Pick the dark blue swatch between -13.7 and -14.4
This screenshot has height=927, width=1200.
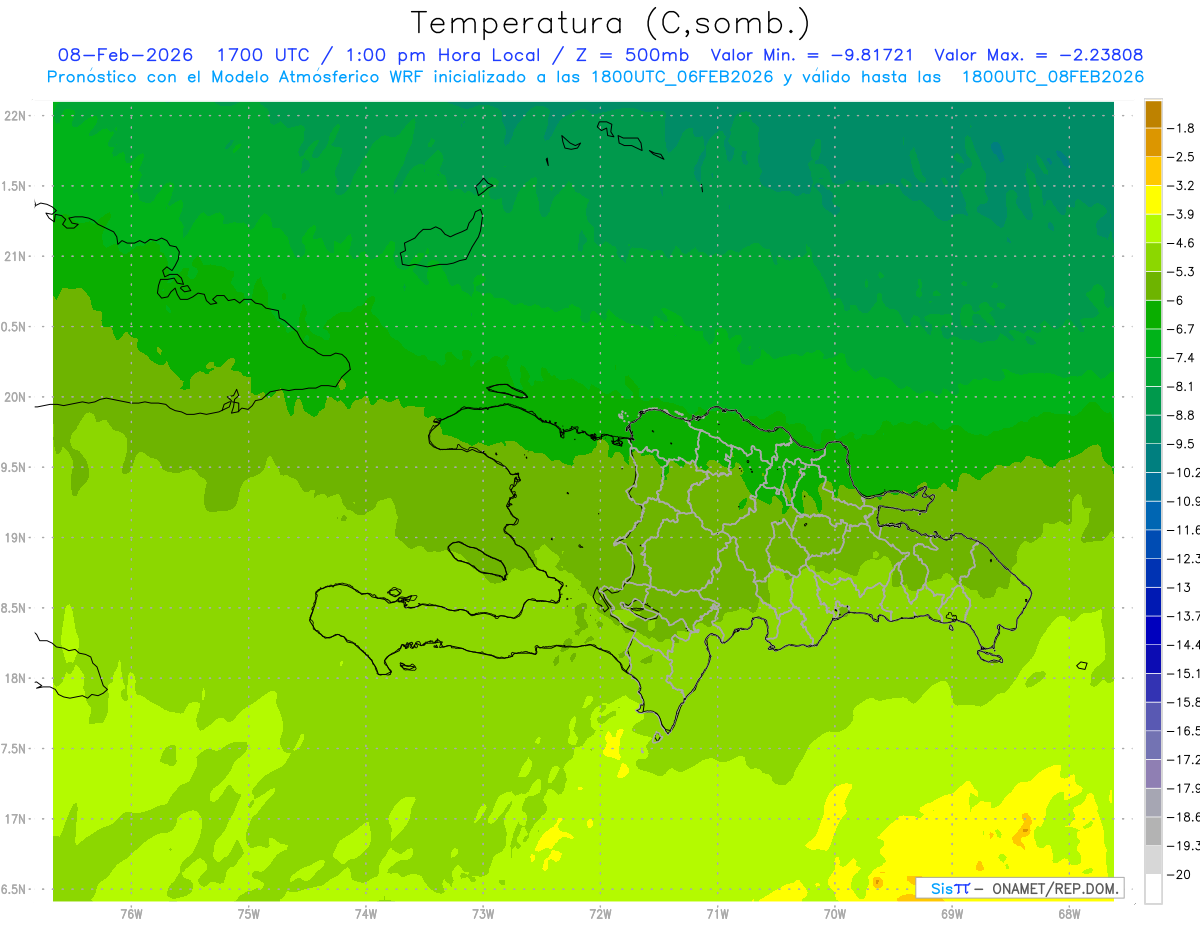click(x=1153, y=631)
